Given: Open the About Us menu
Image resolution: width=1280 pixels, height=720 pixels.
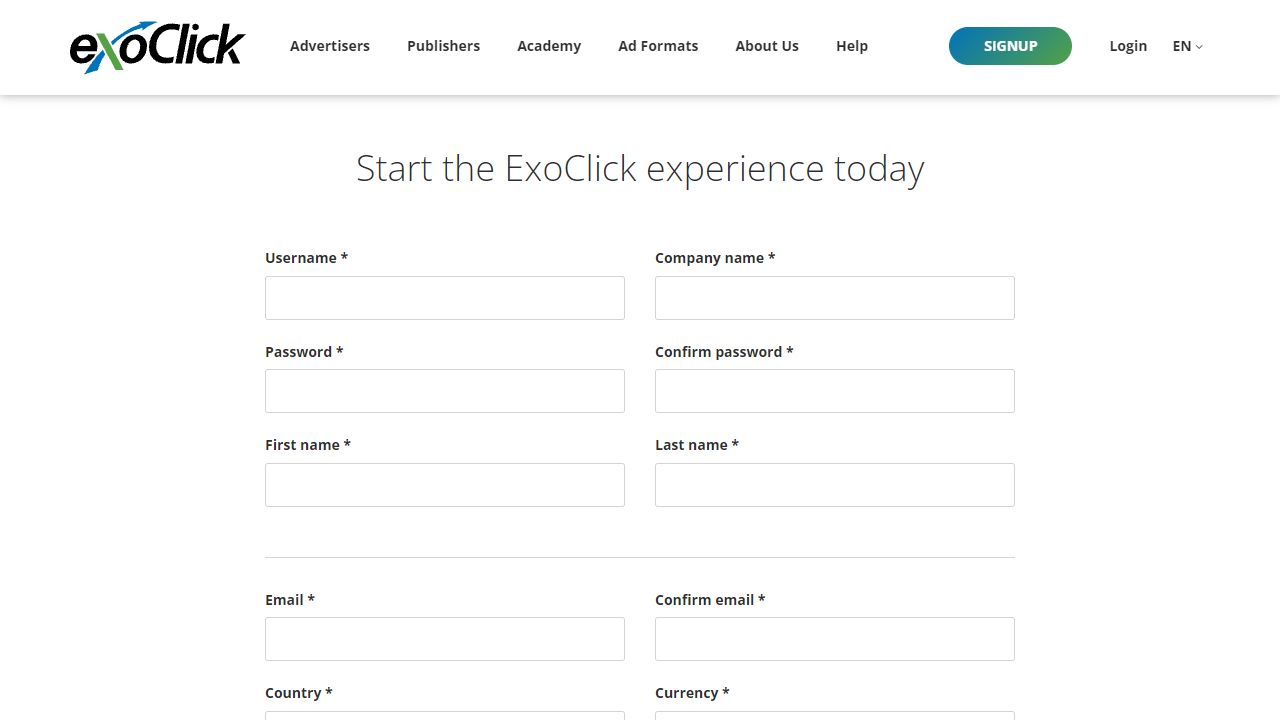Looking at the screenshot, I should (767, 46).
